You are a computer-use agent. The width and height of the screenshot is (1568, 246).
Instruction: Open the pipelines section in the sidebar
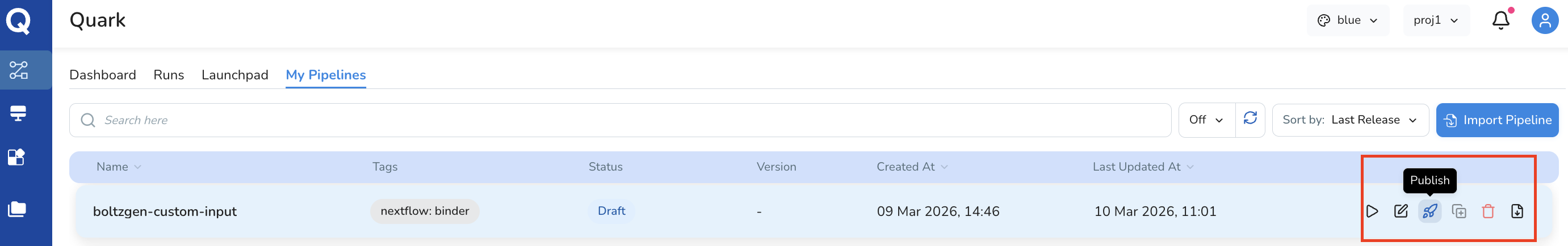[x=19, y=70]
